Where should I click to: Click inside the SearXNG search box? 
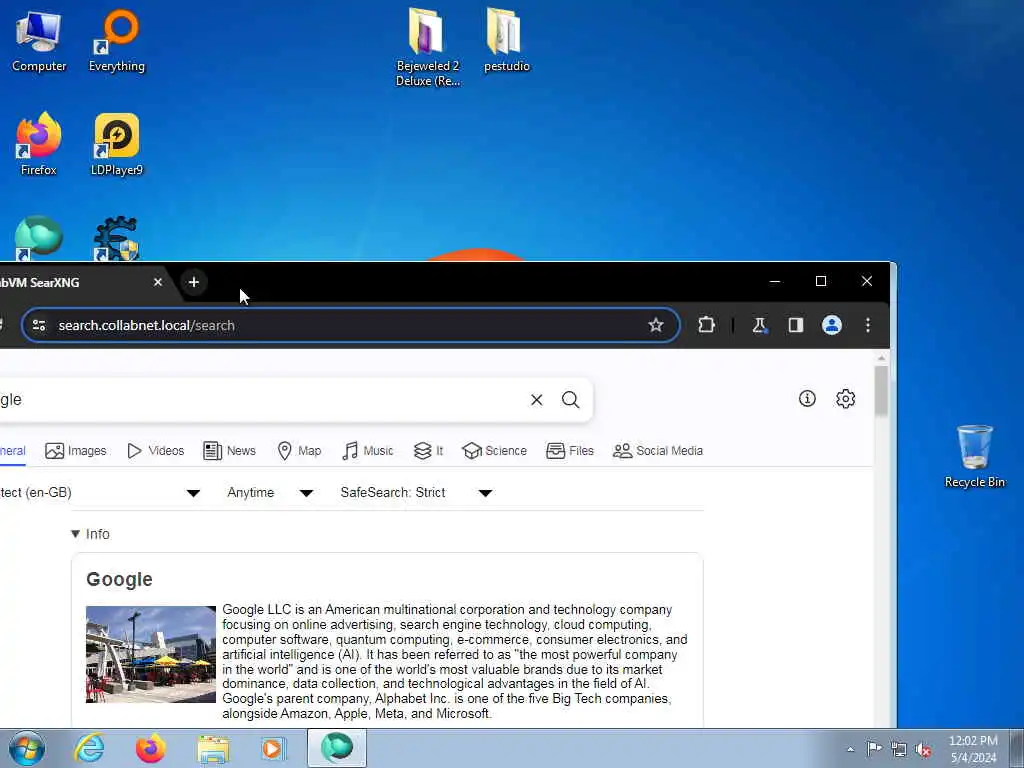pyautogui.click(x=261, y=400)
